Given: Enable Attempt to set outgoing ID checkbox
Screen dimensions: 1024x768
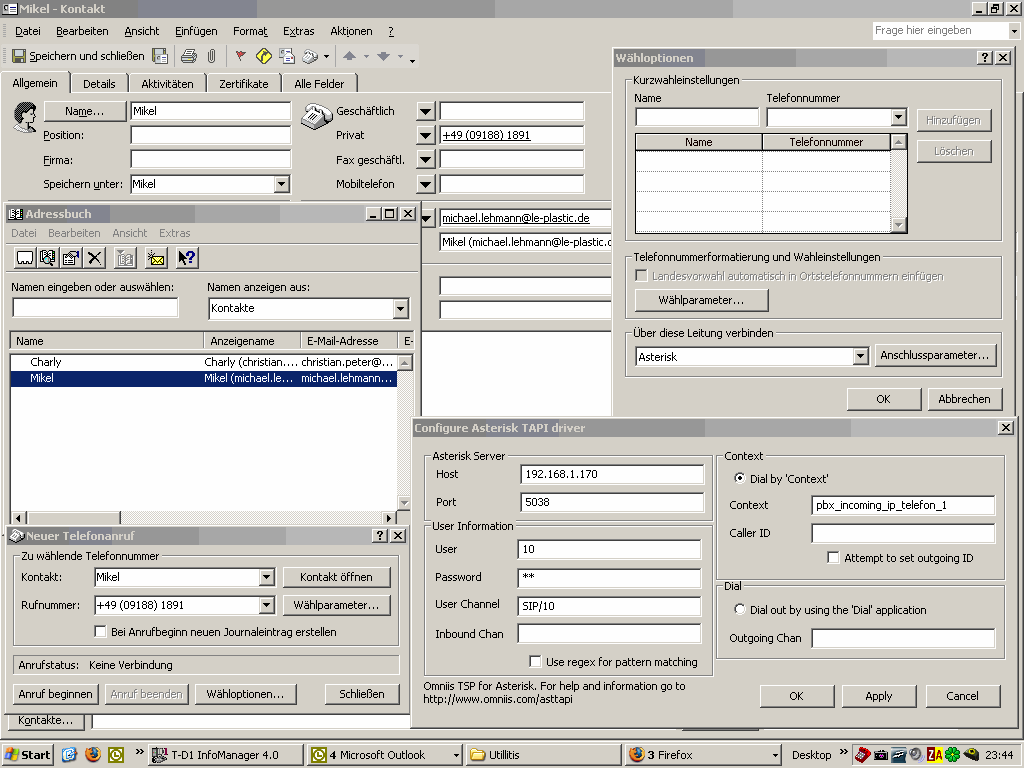Looking at the screenshot, I should (x=833, y=558).
